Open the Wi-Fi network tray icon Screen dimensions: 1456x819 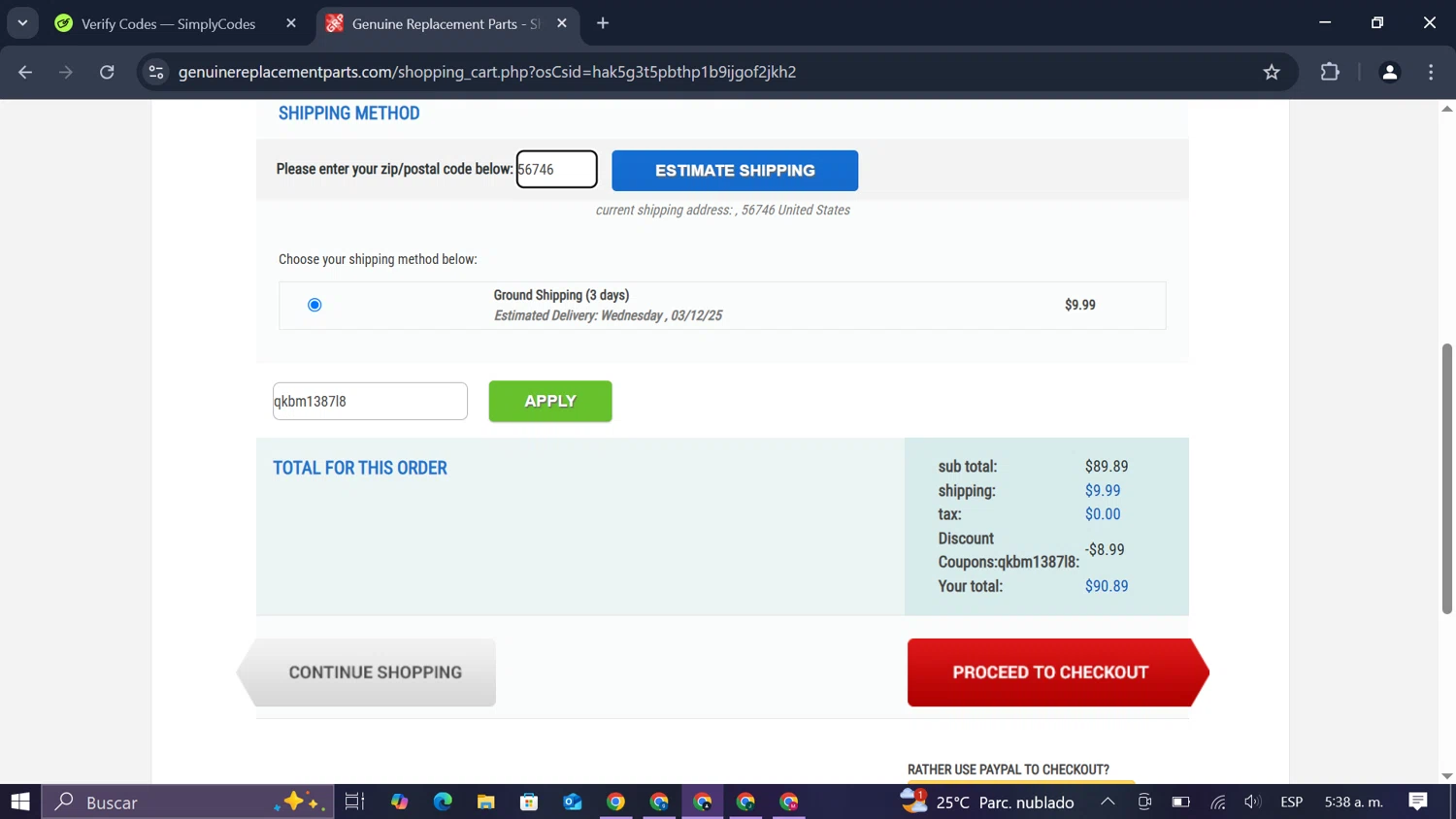click(1217, 802)
